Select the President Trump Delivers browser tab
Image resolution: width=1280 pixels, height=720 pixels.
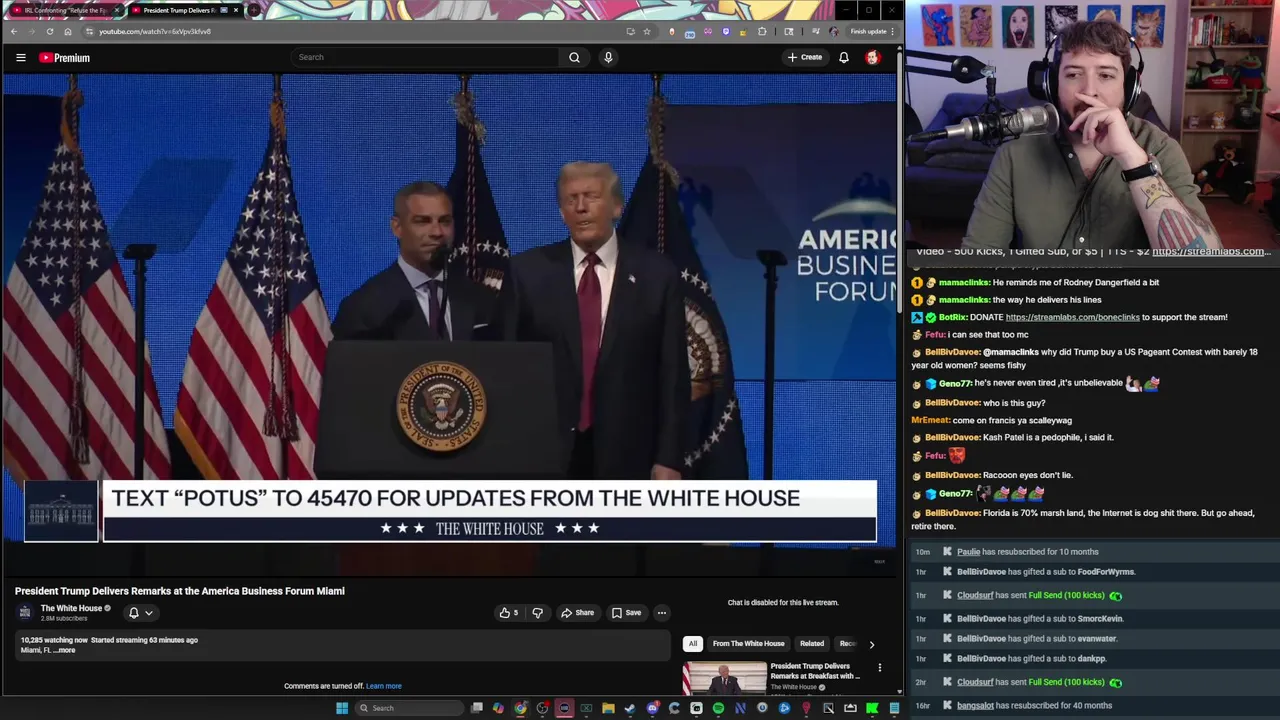tap(185, 10)
